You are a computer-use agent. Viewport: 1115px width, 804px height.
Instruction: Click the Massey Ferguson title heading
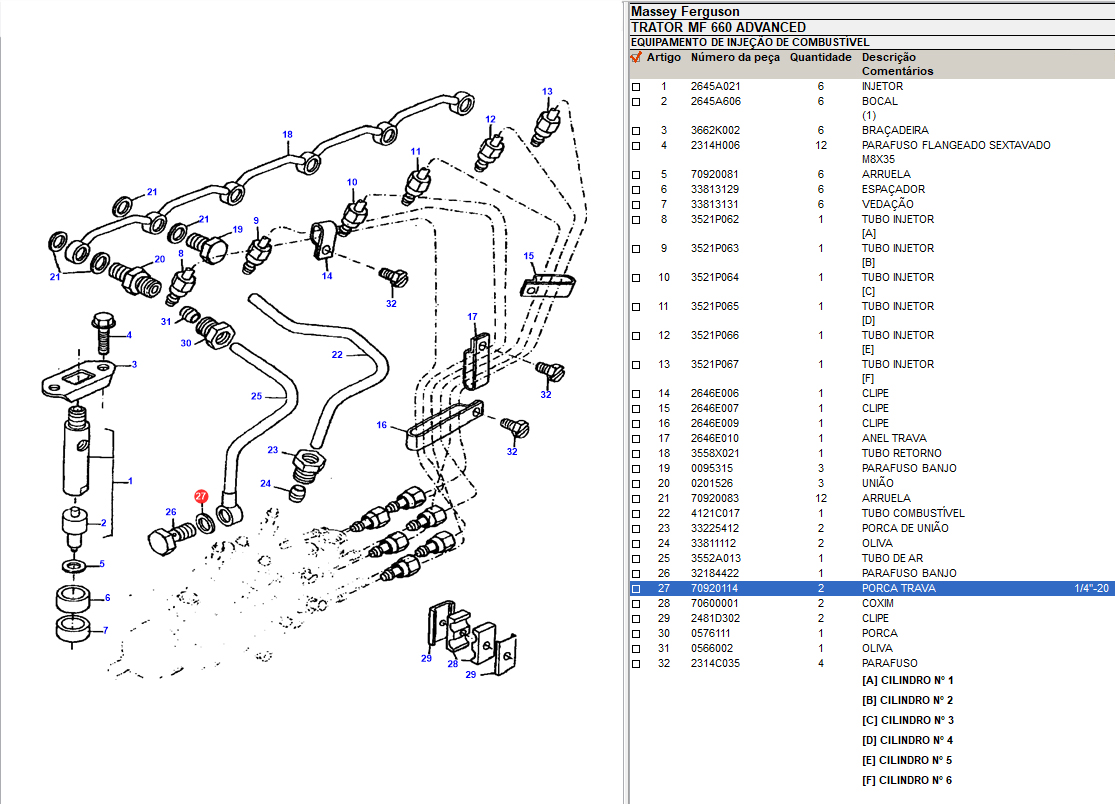click(x=685, y=11)
